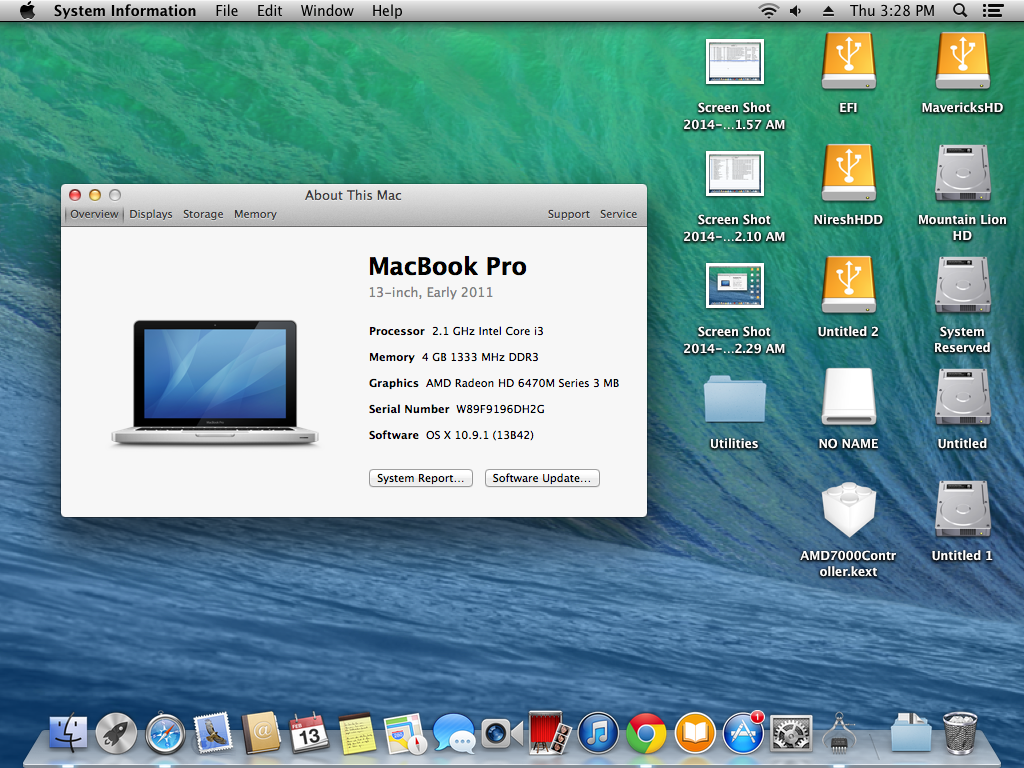Open Messages speech bubble icon
Screen dimensions: 1024x768
(x=454, y=733)
